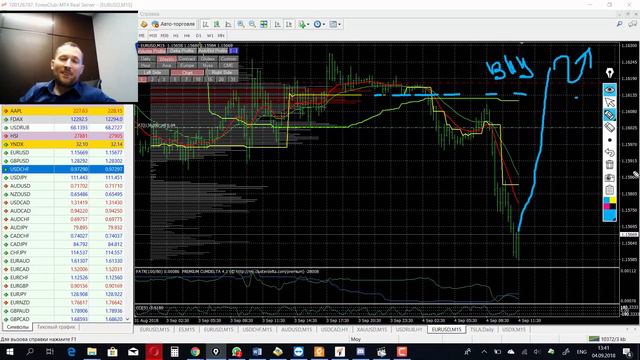Click the undo arrow in drawing toolbar

tap(609, 152)
